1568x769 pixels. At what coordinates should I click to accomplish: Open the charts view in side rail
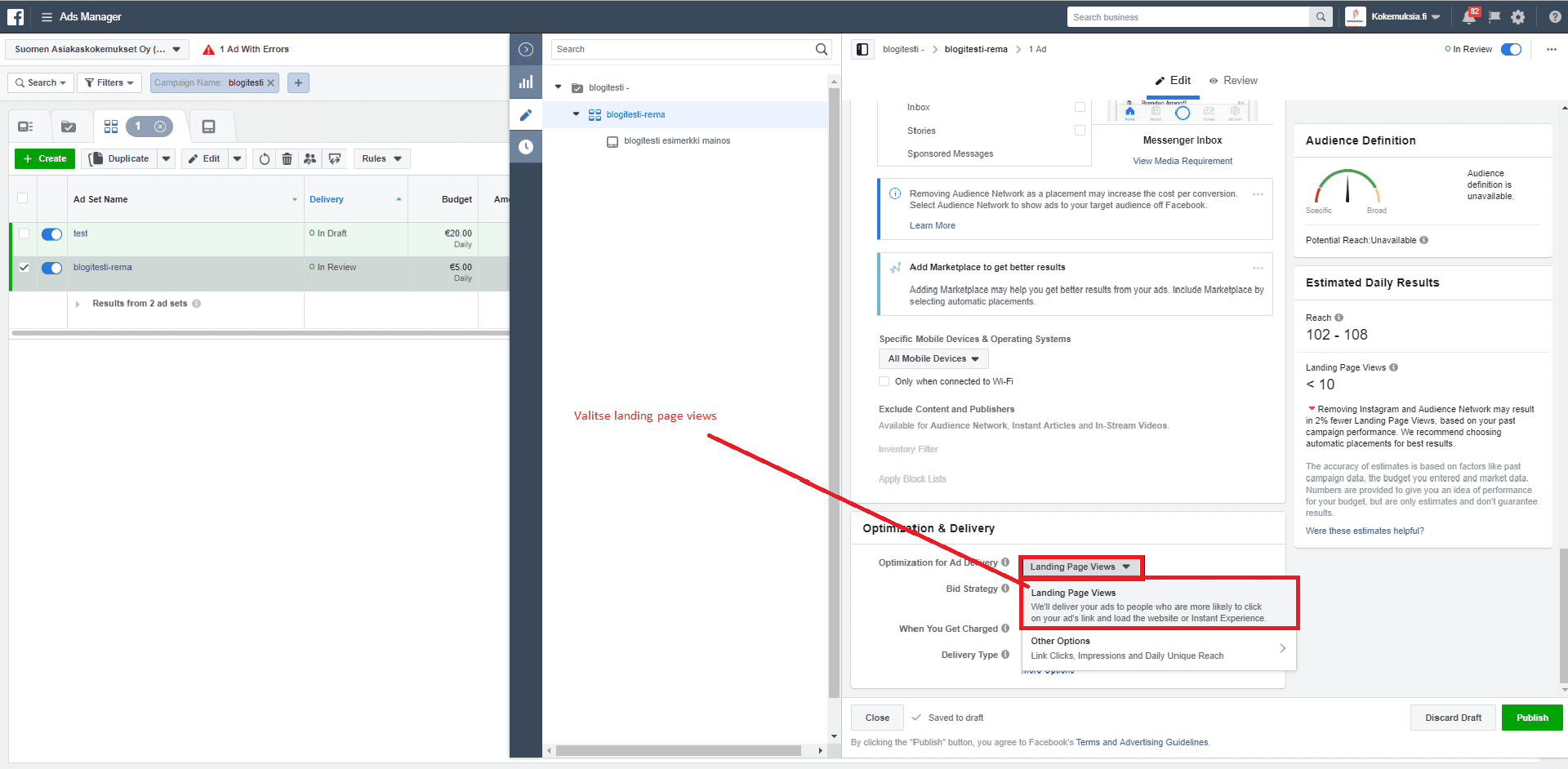tap(526, 82)
